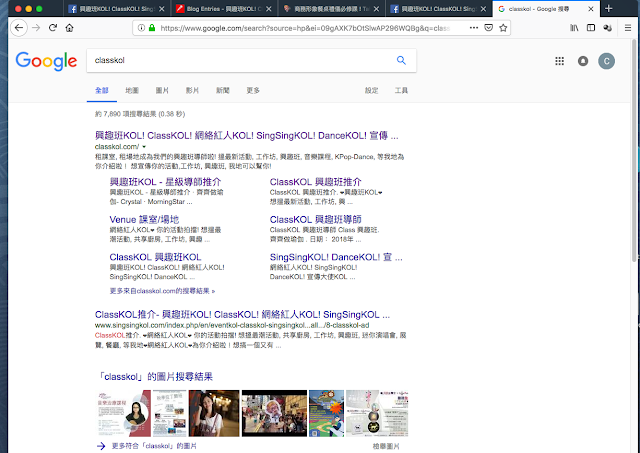The image size is (640, 453).
Task: Open a new browser tab
Action: [608, 9]
